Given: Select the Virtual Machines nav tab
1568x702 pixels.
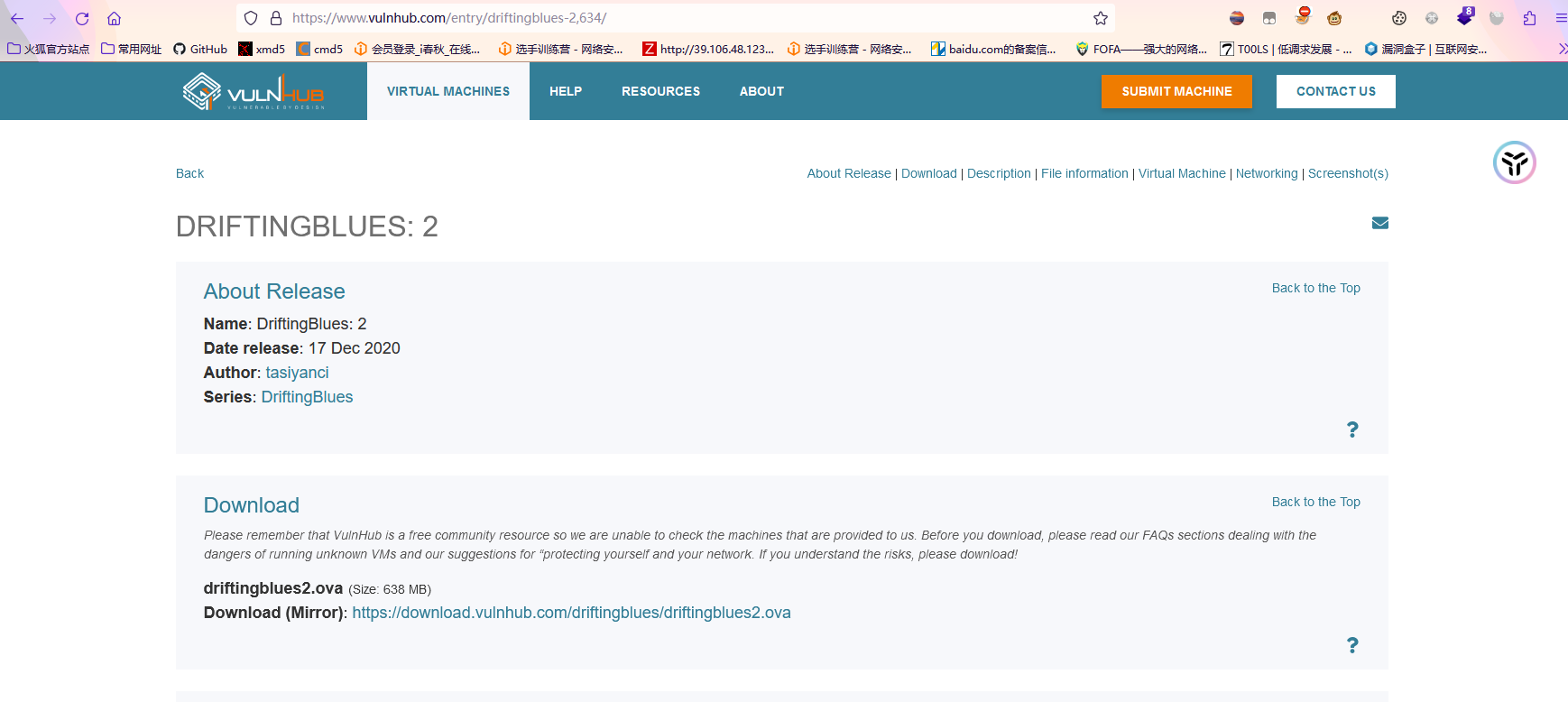Looking at the screenshot, I should (448, 91).
